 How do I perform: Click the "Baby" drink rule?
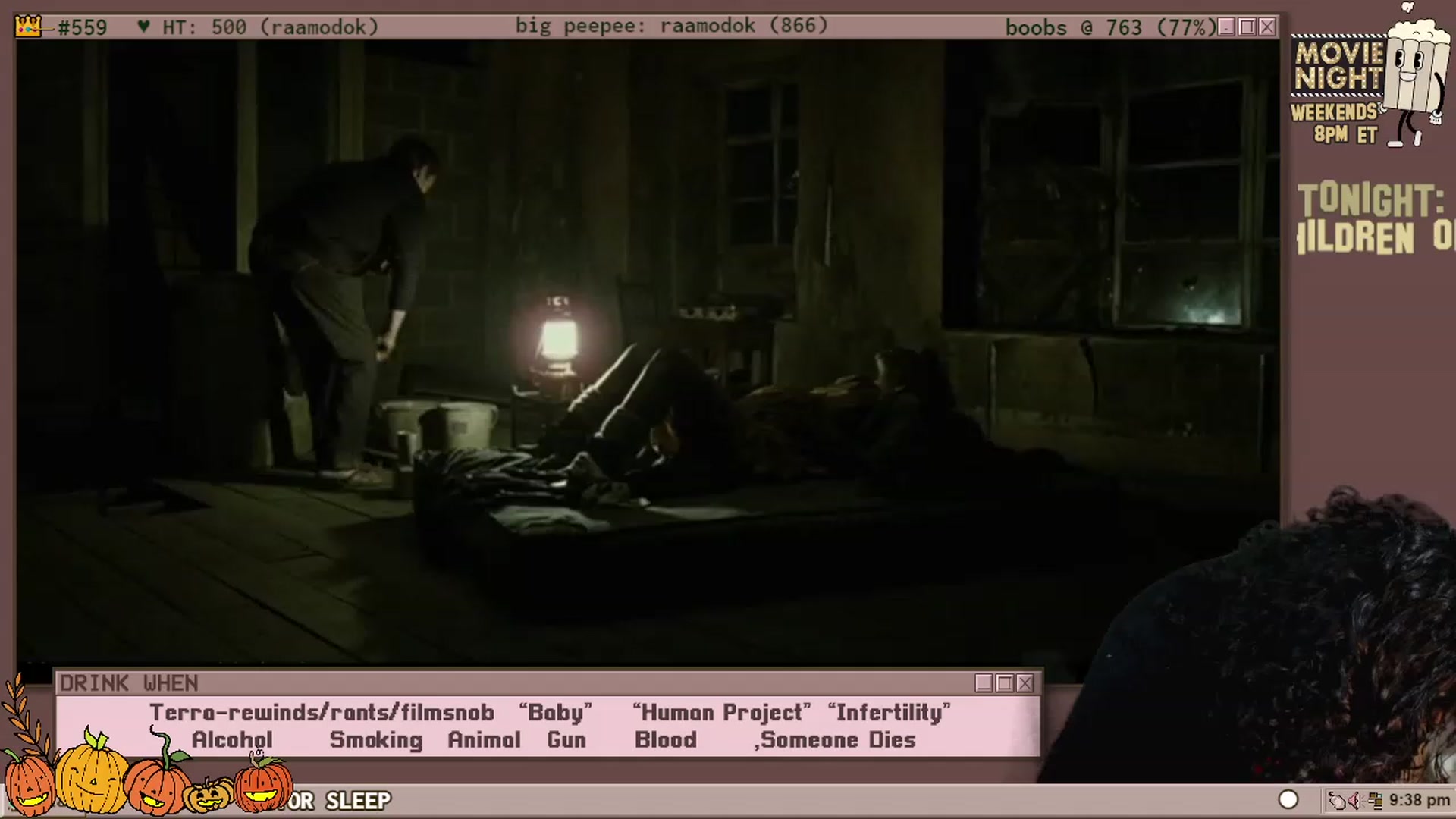[x=556, y=713]
